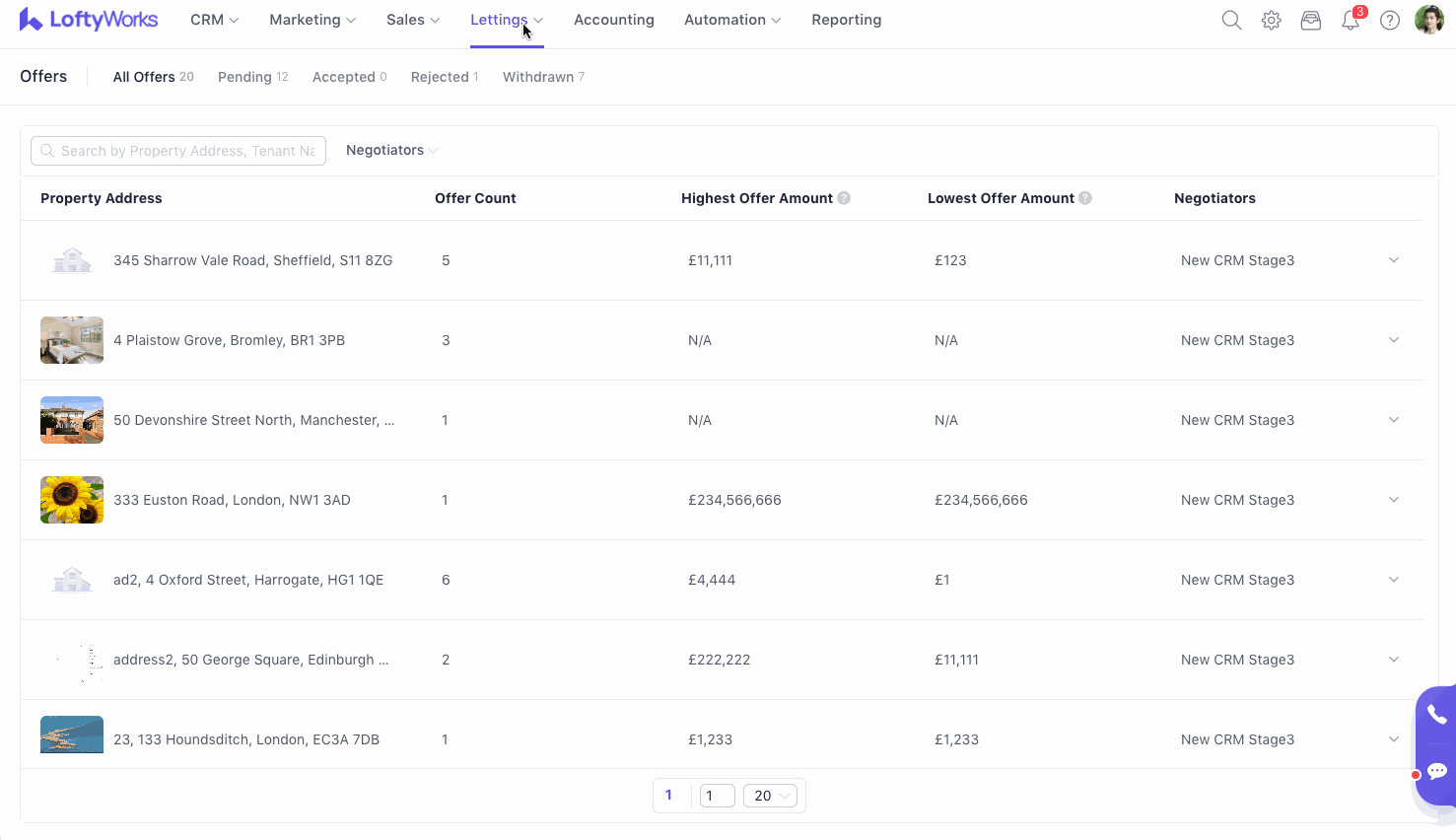The height and width of the screenshot is (840, 1456).
Task: Open the settings gear icon
Action: click(x=1272, y=20)
